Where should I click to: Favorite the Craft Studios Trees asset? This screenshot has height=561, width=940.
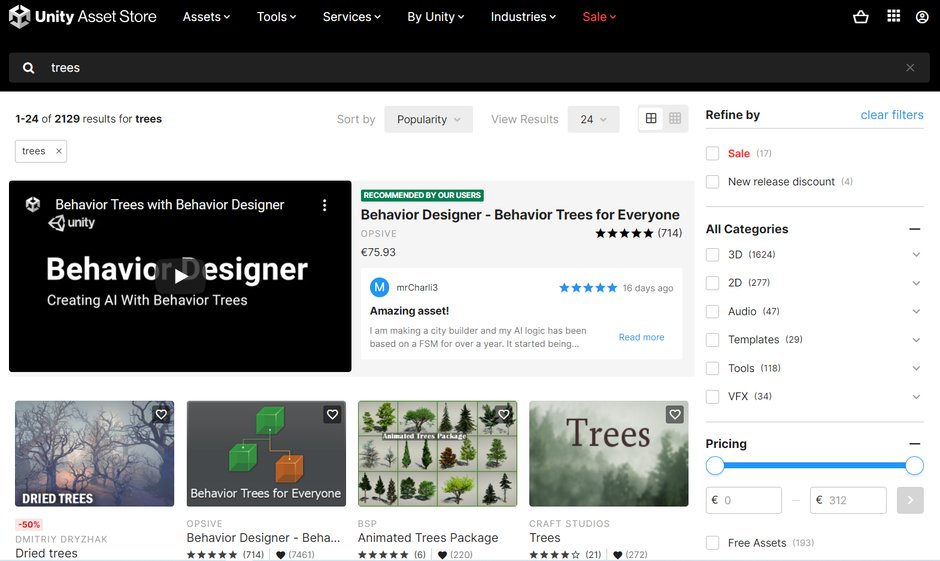coord(675,414)
